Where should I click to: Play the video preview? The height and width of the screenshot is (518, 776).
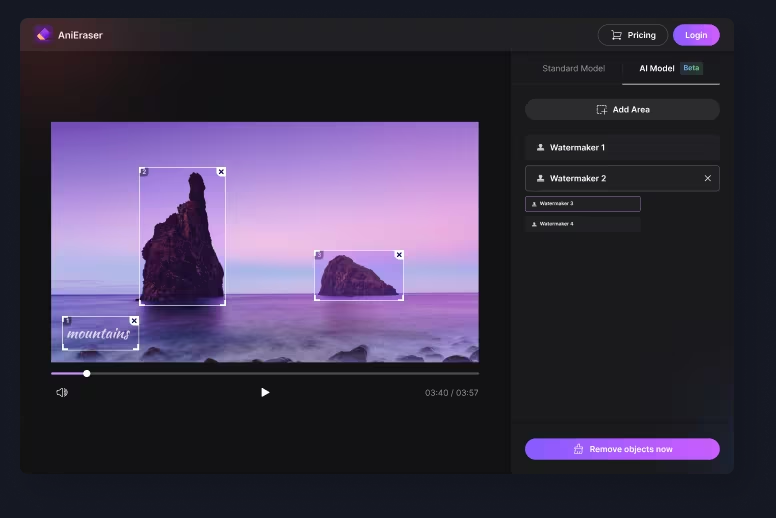(265, 393)
